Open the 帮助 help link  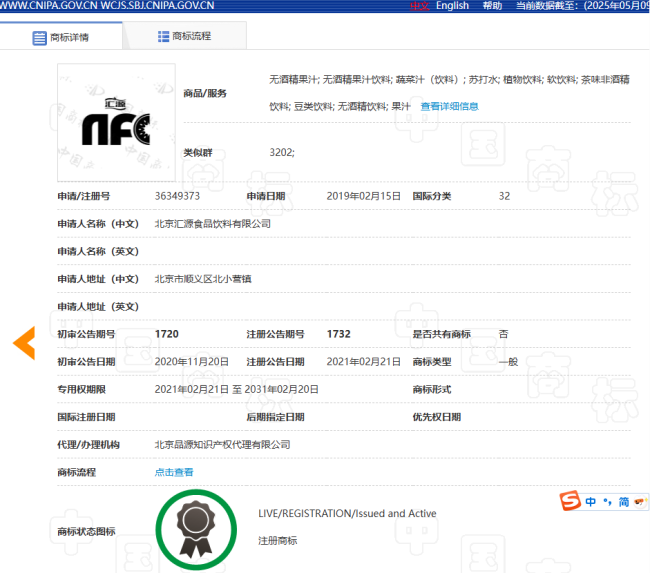[492, 6]
